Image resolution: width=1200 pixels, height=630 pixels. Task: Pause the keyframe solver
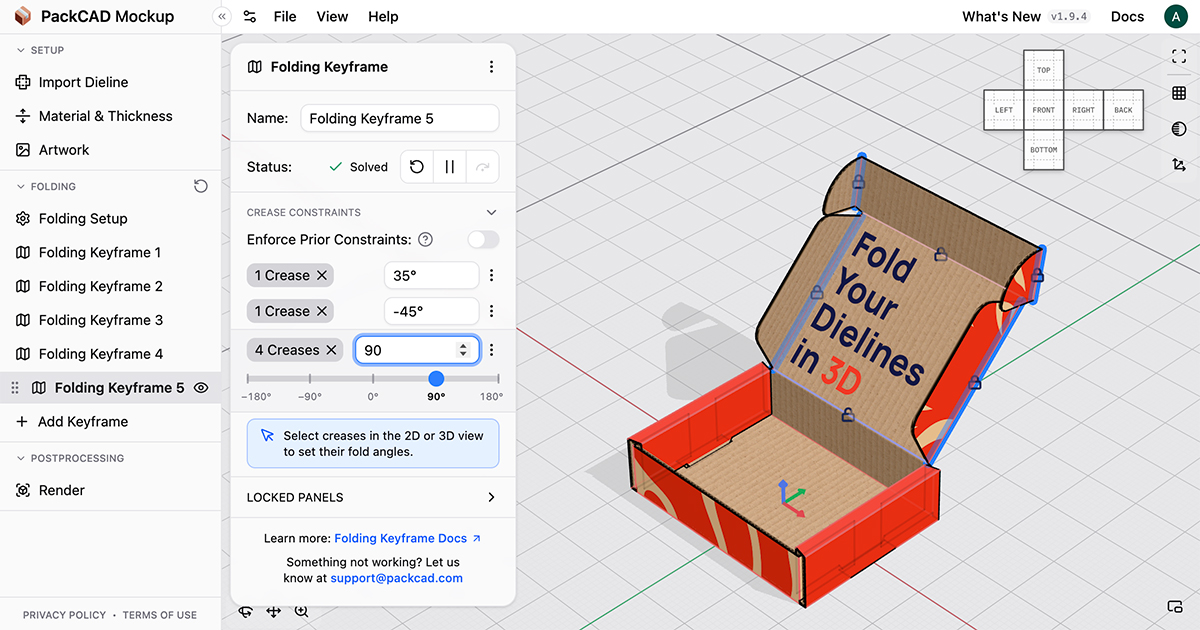point(450,167)
